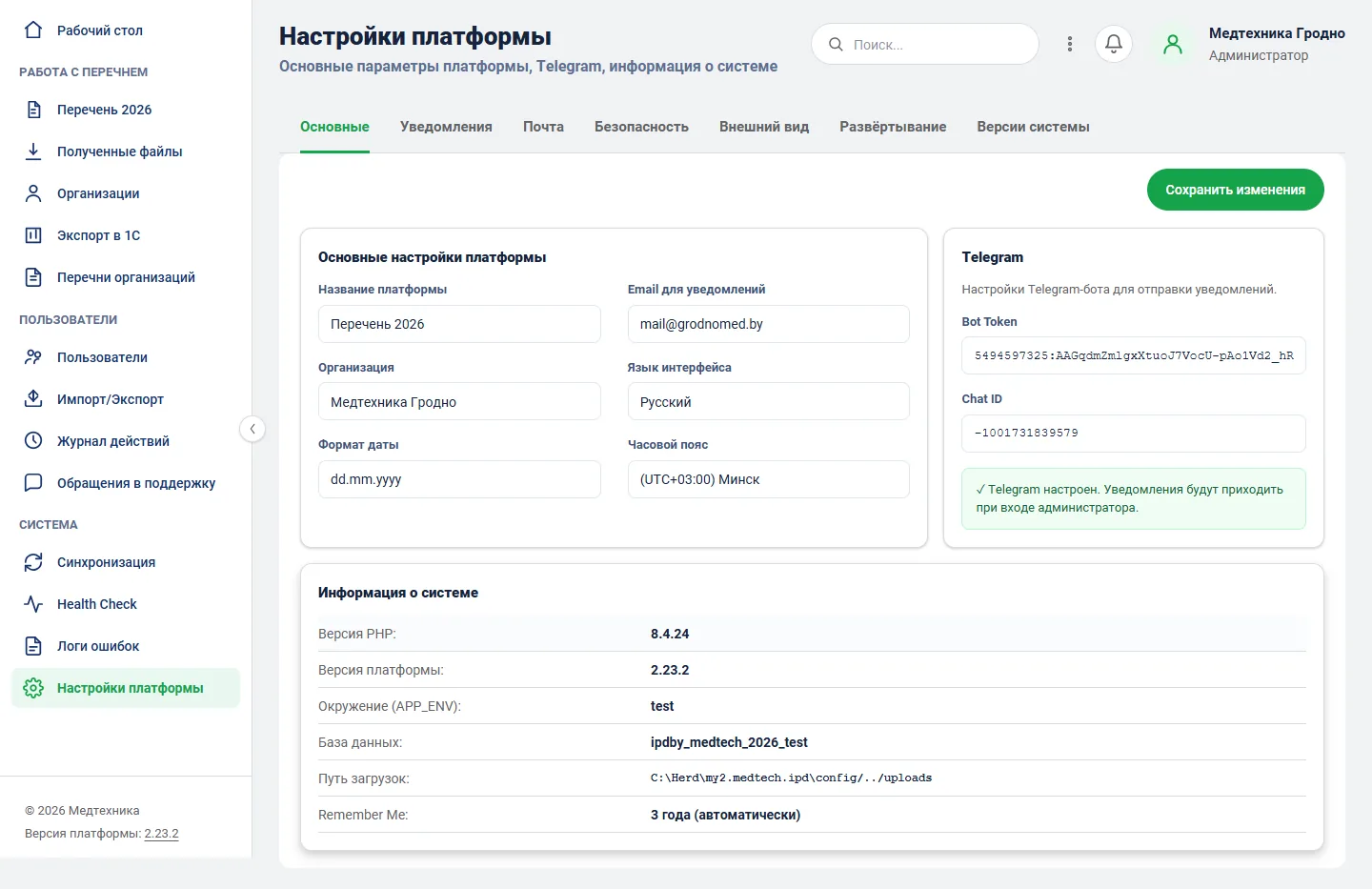Open the Почта tab
The image size is (1372, 889).
[543, 127]
